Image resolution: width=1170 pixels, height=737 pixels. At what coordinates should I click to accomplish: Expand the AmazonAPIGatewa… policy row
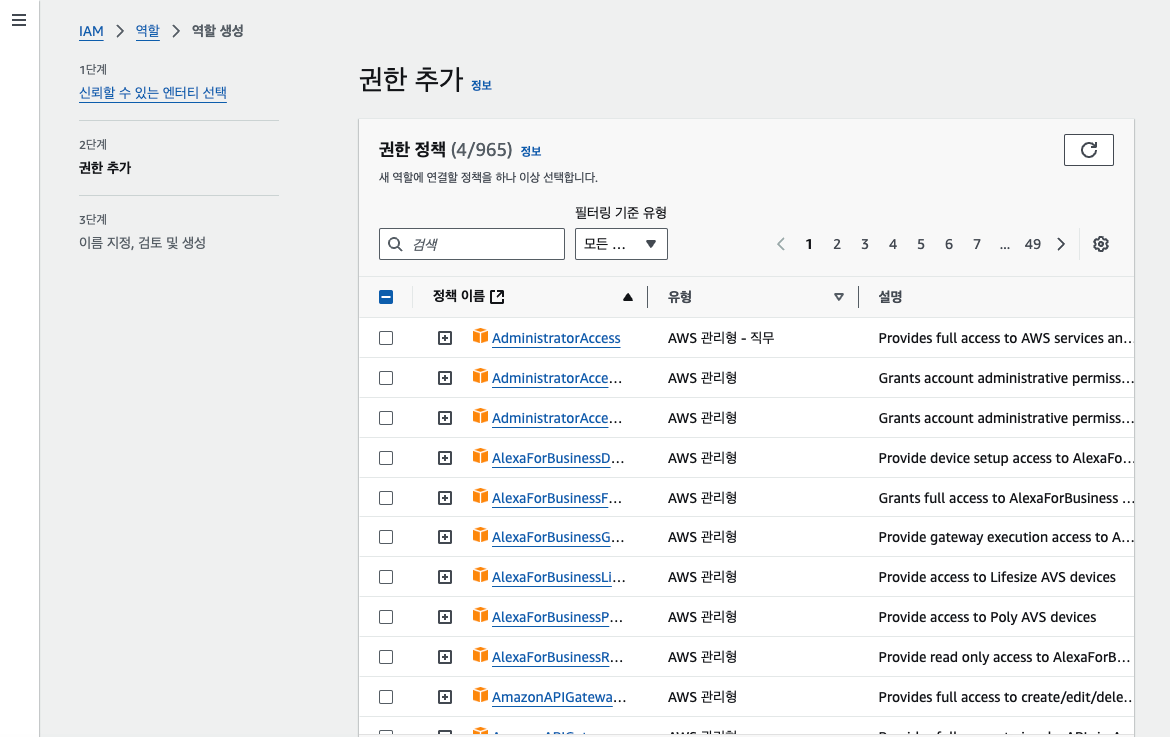[445, 697]
